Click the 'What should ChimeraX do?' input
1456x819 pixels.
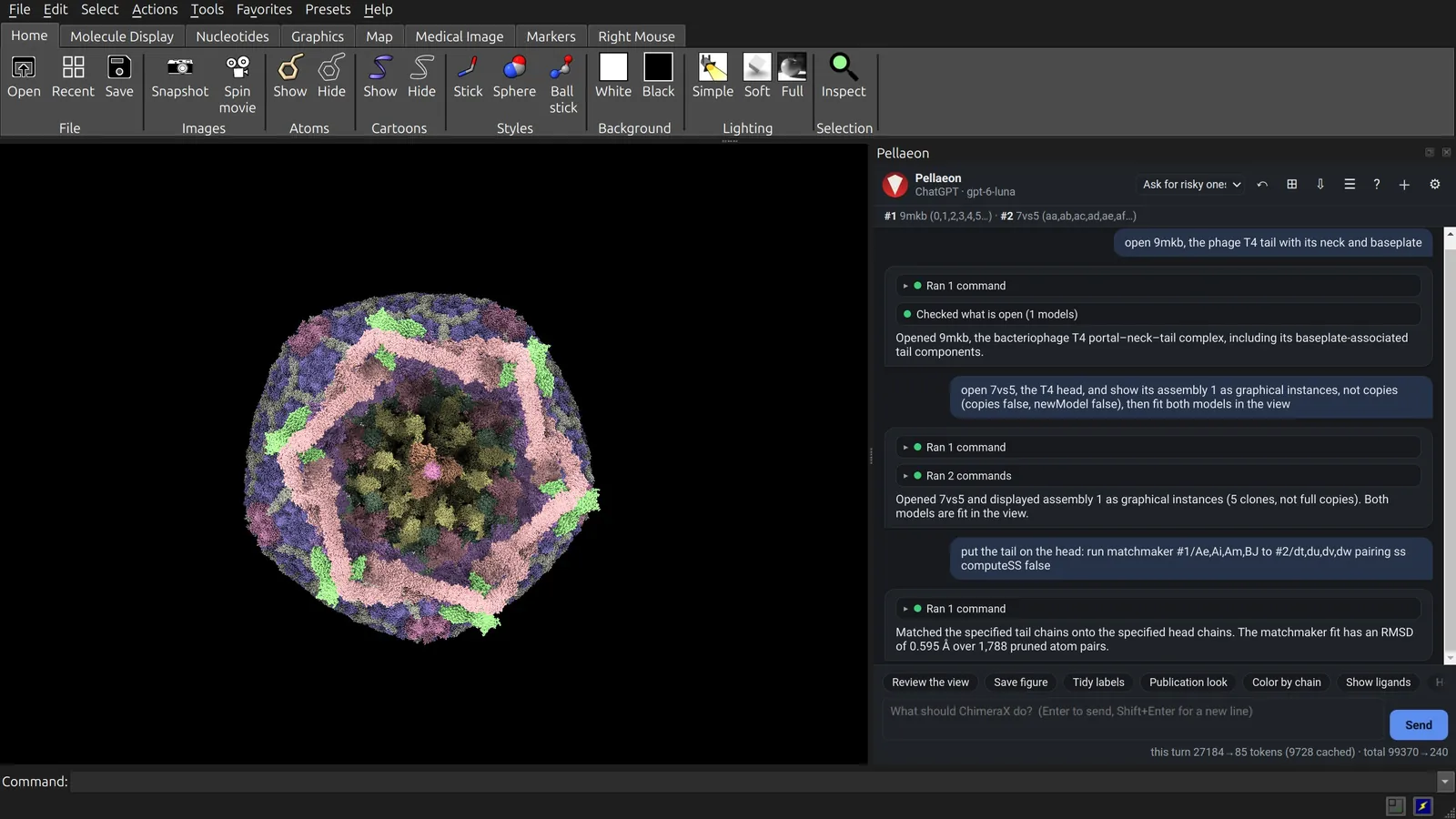[1133, 719]
